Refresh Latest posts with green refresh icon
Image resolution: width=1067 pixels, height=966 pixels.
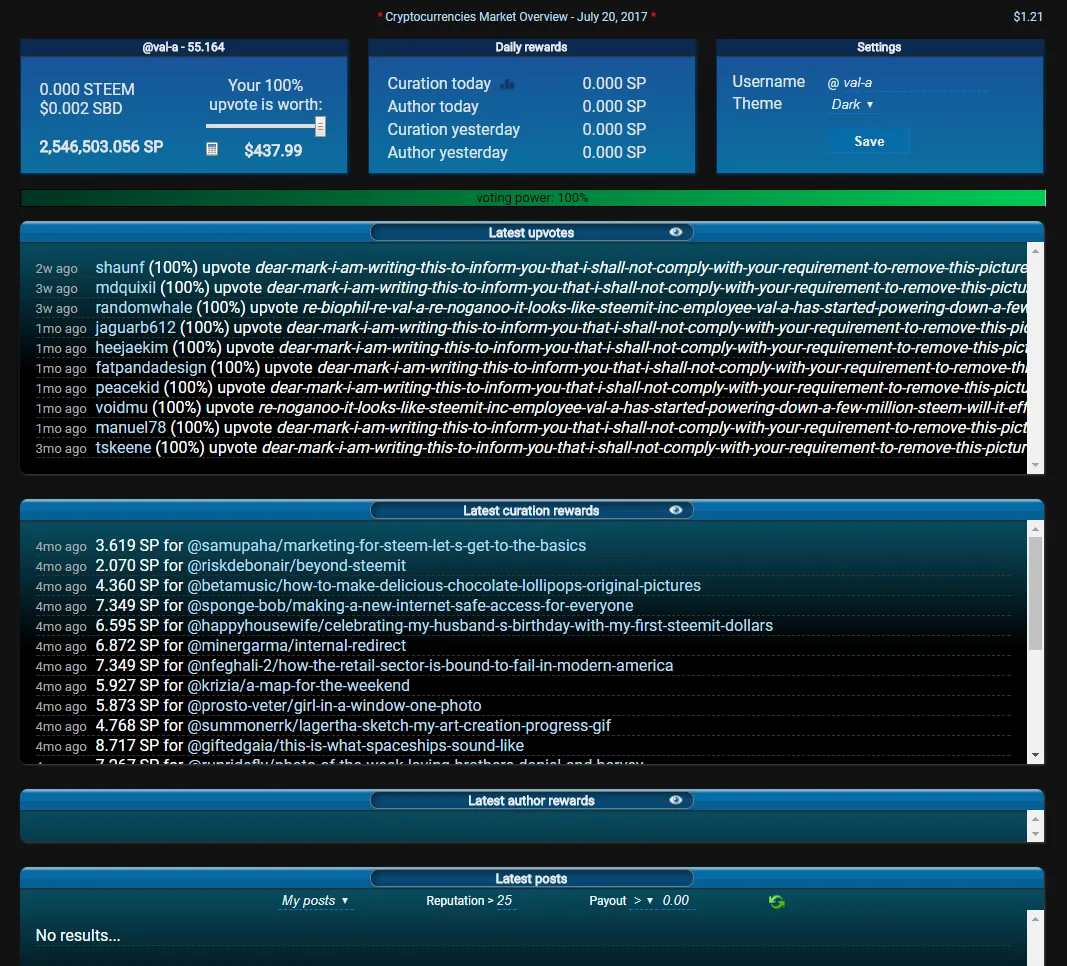click(x=776, y=901)
